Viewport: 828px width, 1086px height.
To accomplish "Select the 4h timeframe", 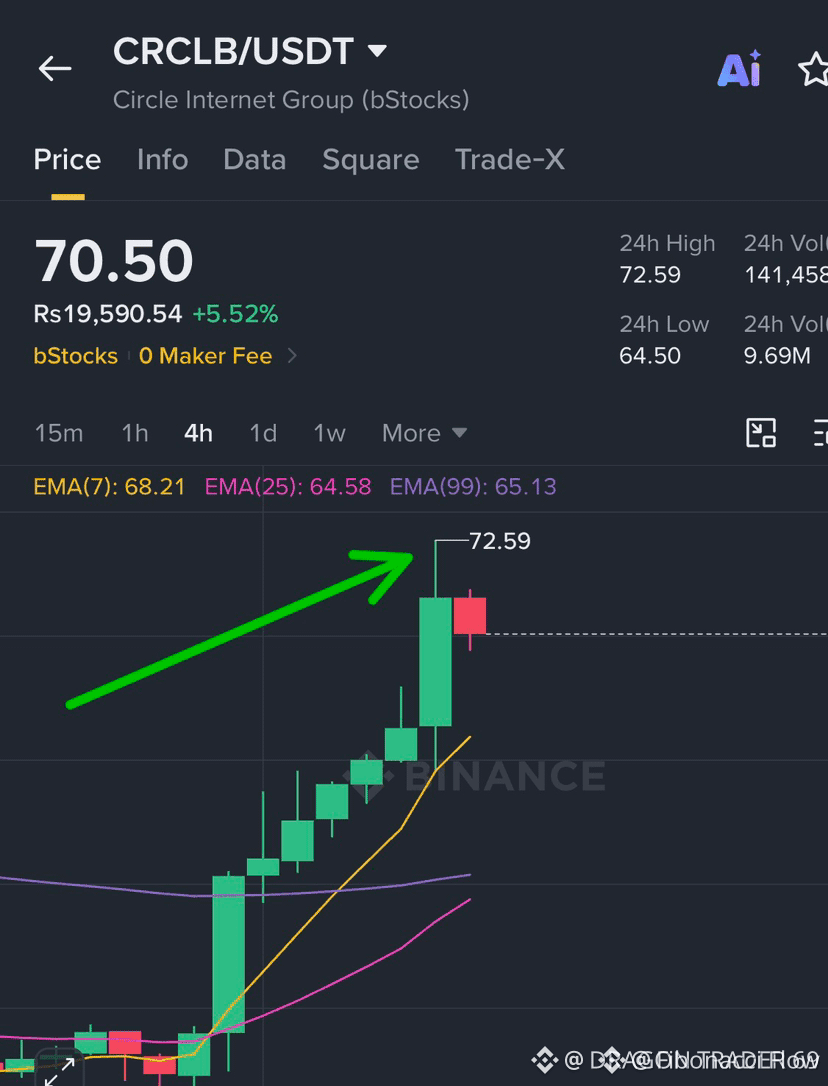I will point(198,434).
